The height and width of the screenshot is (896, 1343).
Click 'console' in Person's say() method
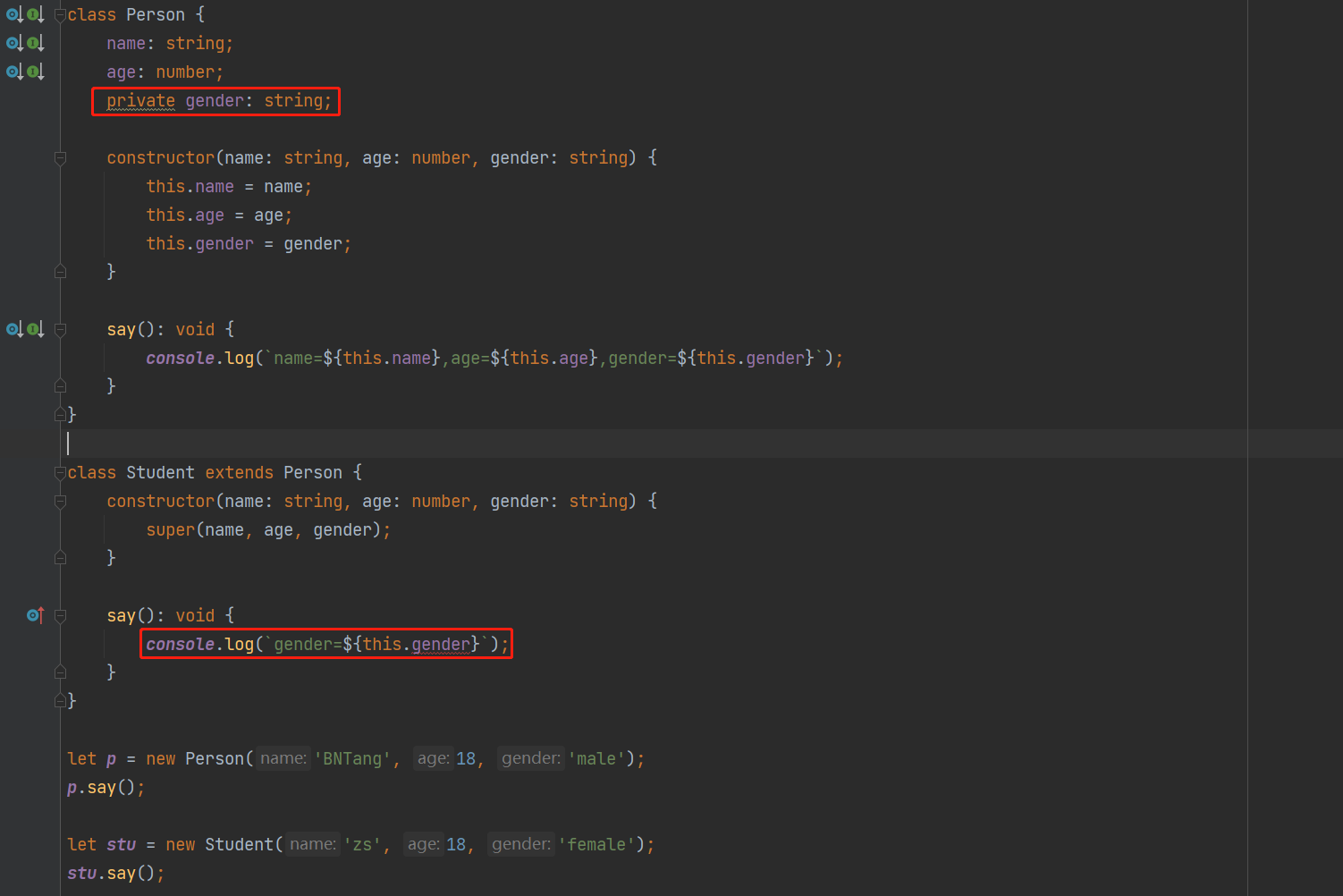pos(181,359)
